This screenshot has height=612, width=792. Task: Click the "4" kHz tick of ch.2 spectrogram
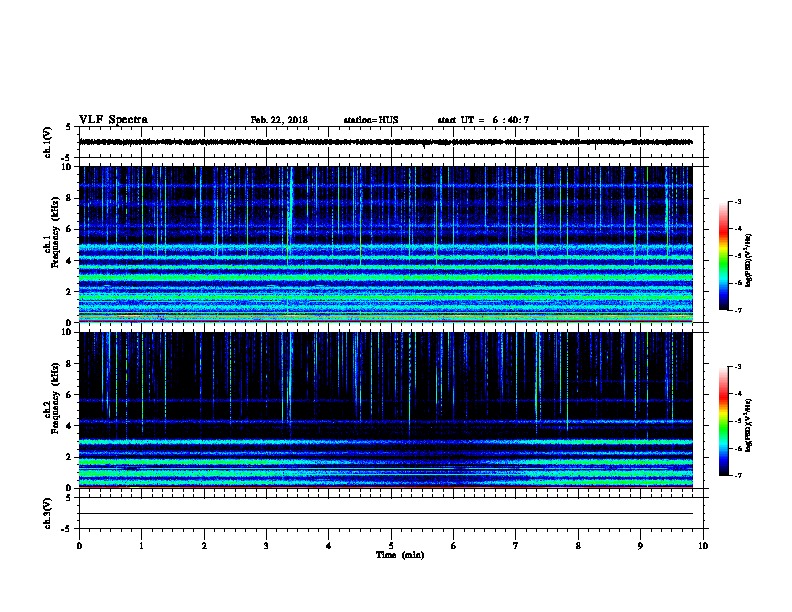coord(69,426)
